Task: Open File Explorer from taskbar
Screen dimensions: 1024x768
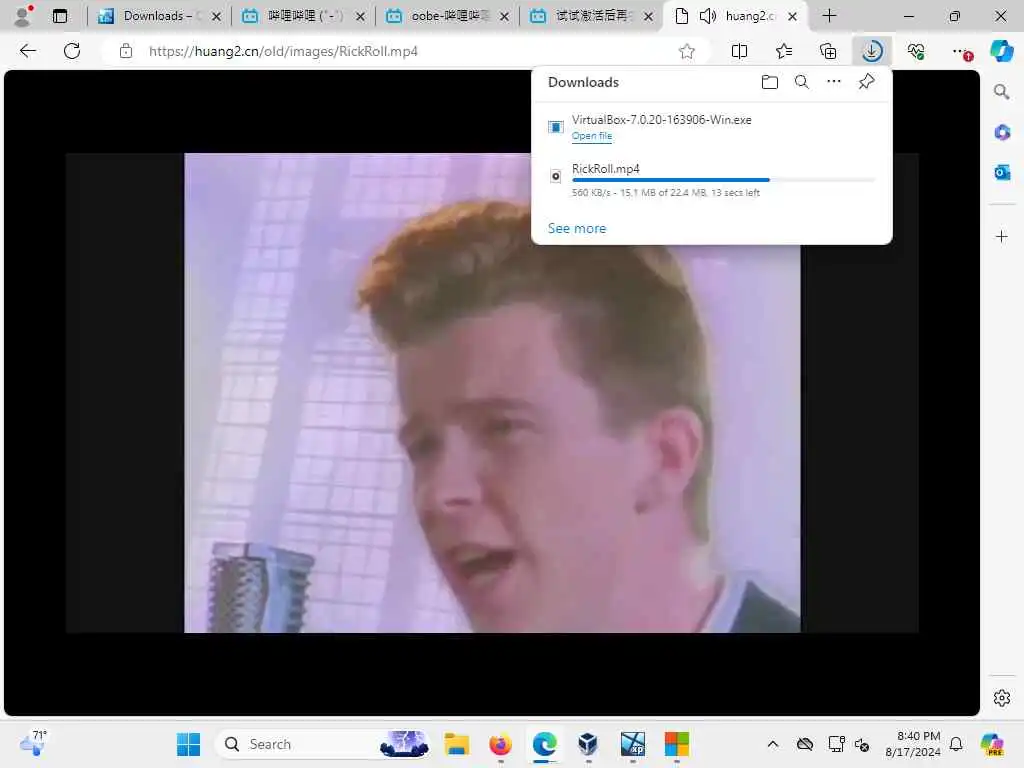Action: pyautogui.click(x=456, y=744)
